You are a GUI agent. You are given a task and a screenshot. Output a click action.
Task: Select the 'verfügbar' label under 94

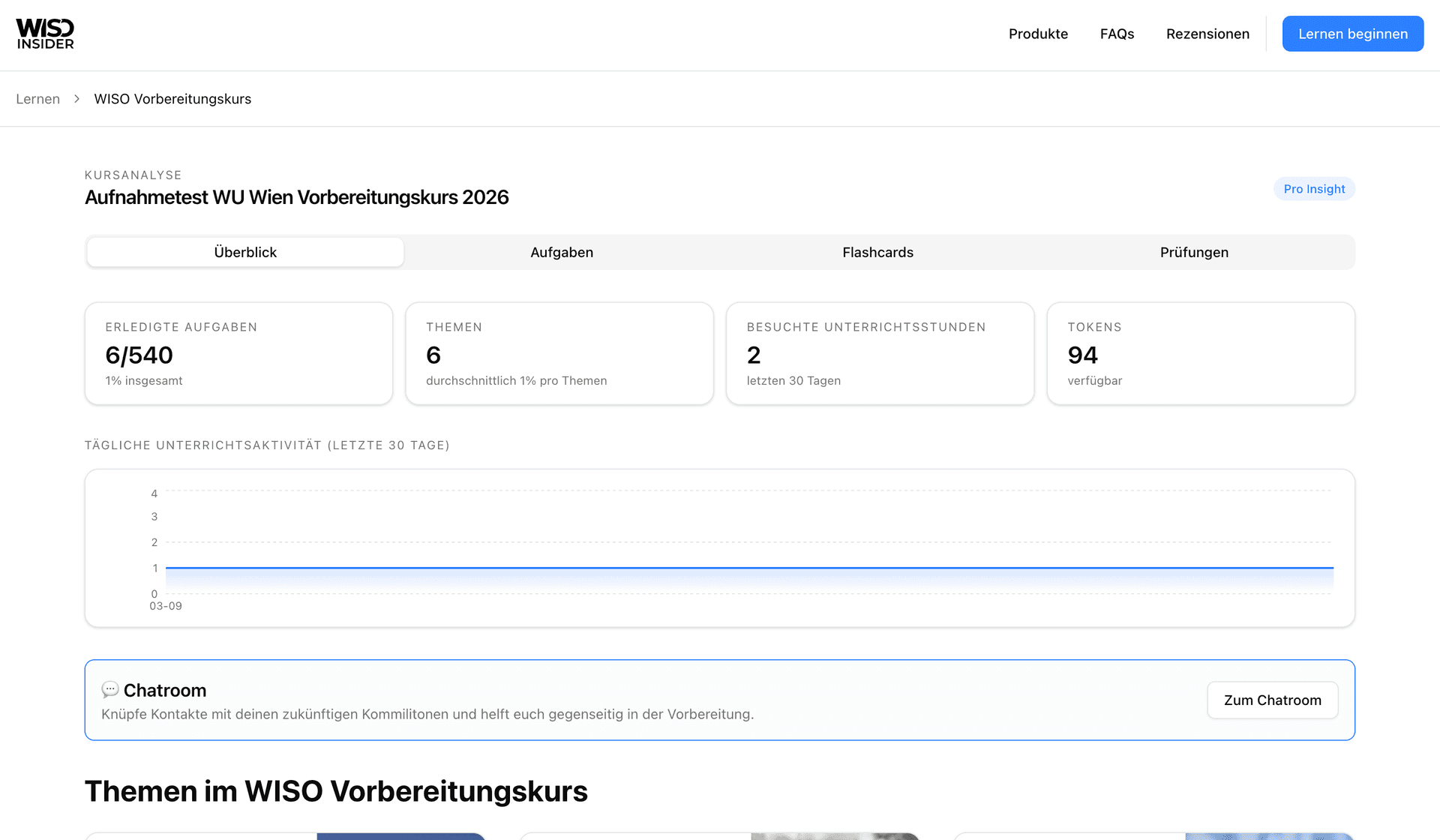point(1095,381)
